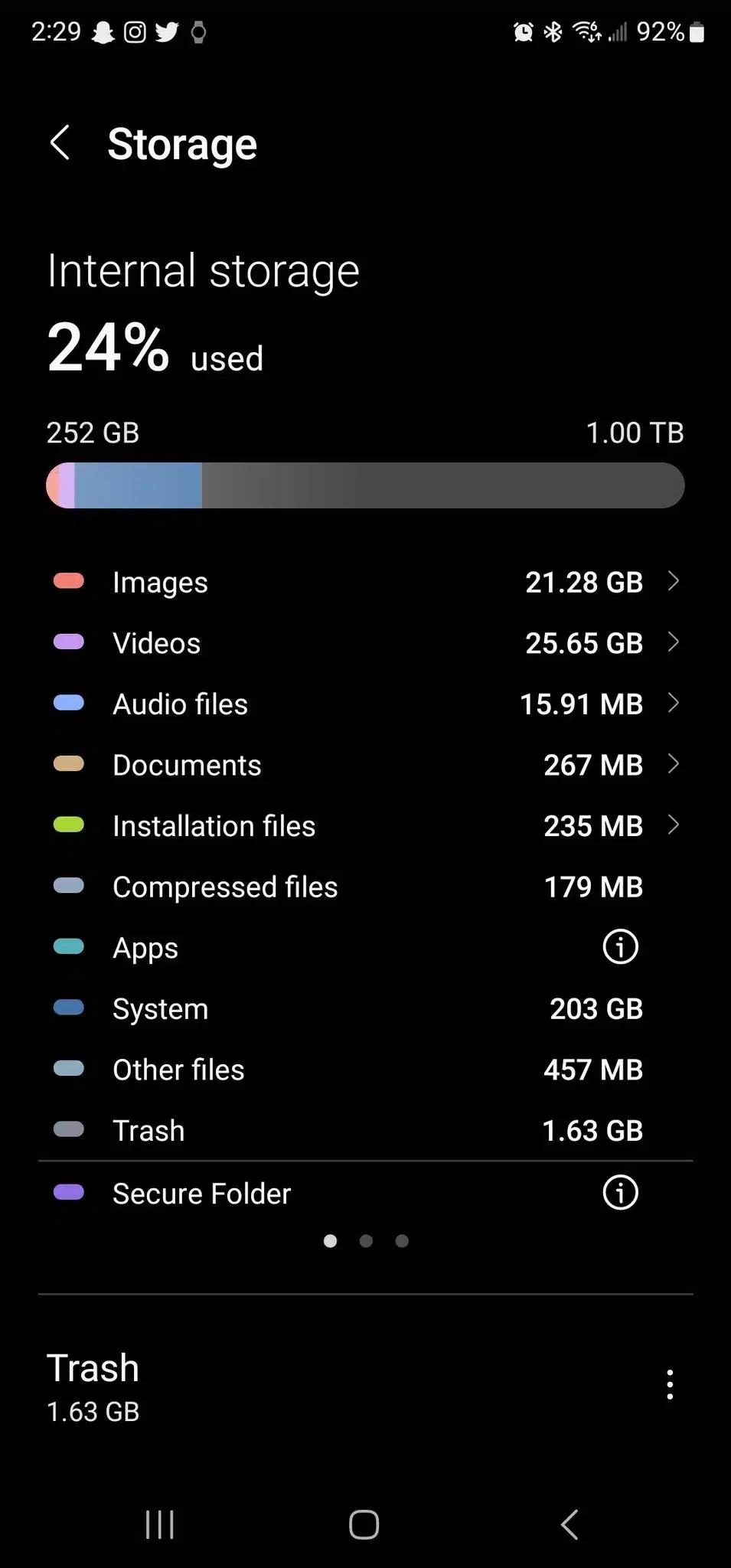
Task: Expand Documents category chevron
Action: (x=674, y=764)
